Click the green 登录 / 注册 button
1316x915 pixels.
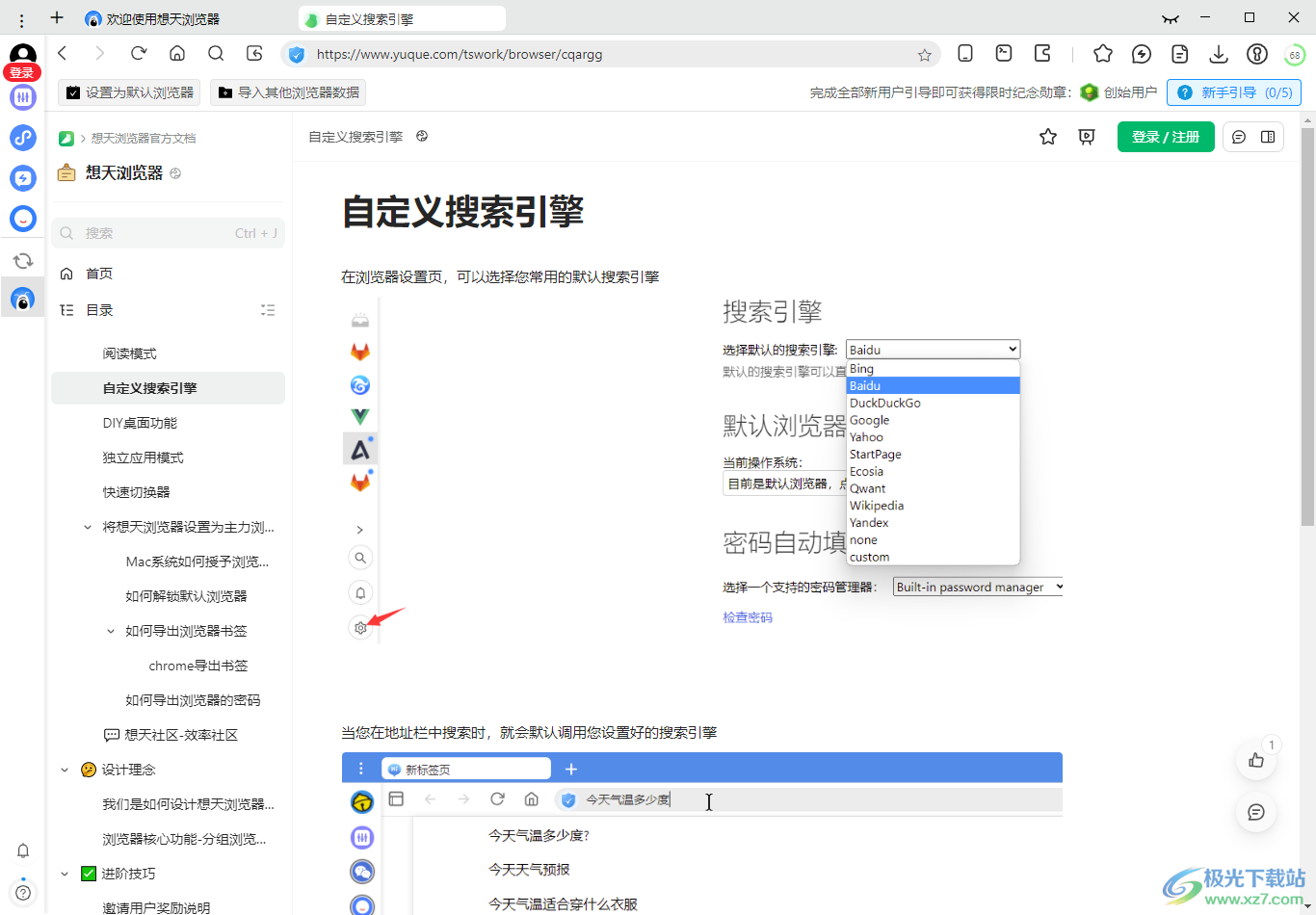pyautogui.click(x=1166, y=137)
